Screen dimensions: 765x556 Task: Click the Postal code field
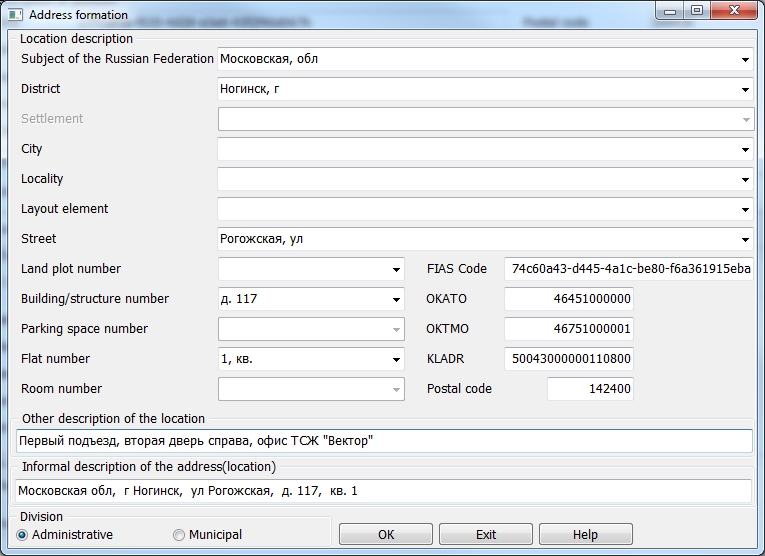coord(590,389)
